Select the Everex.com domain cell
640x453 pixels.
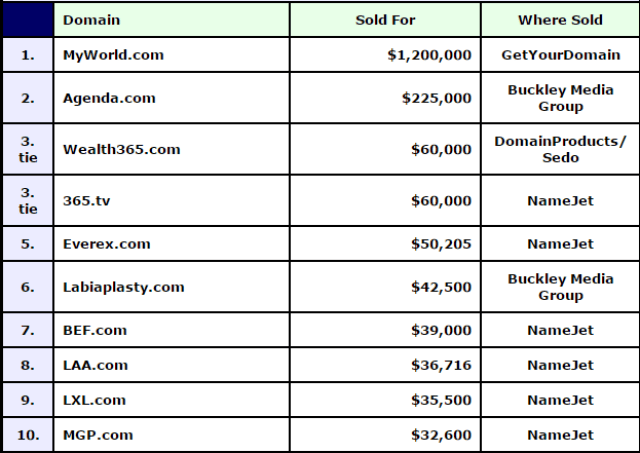click(171, 244)
